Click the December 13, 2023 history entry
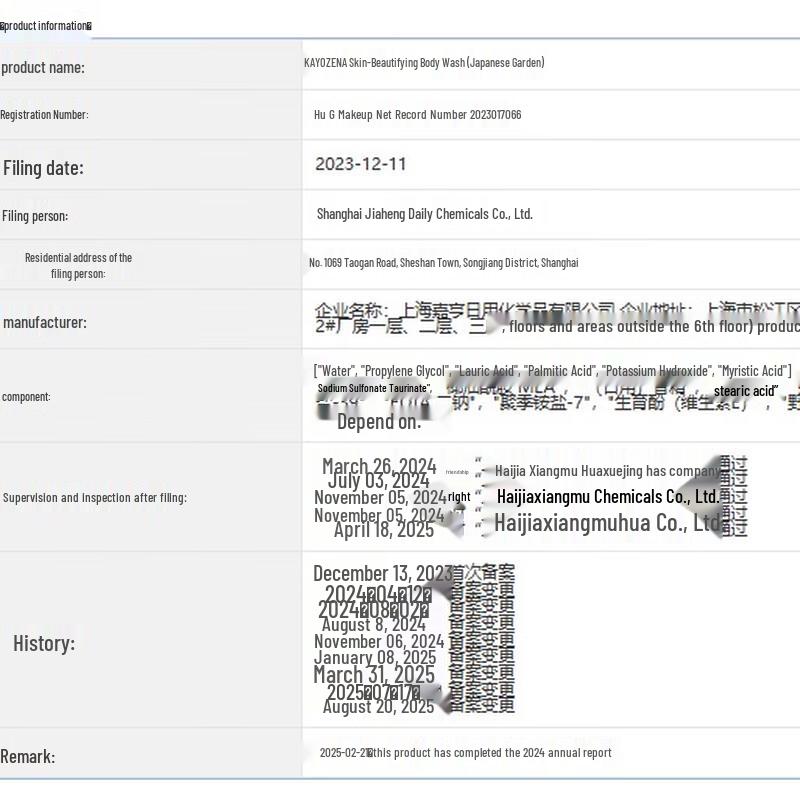The height and width of the screenshot is (800, 800). coord(382,573)
